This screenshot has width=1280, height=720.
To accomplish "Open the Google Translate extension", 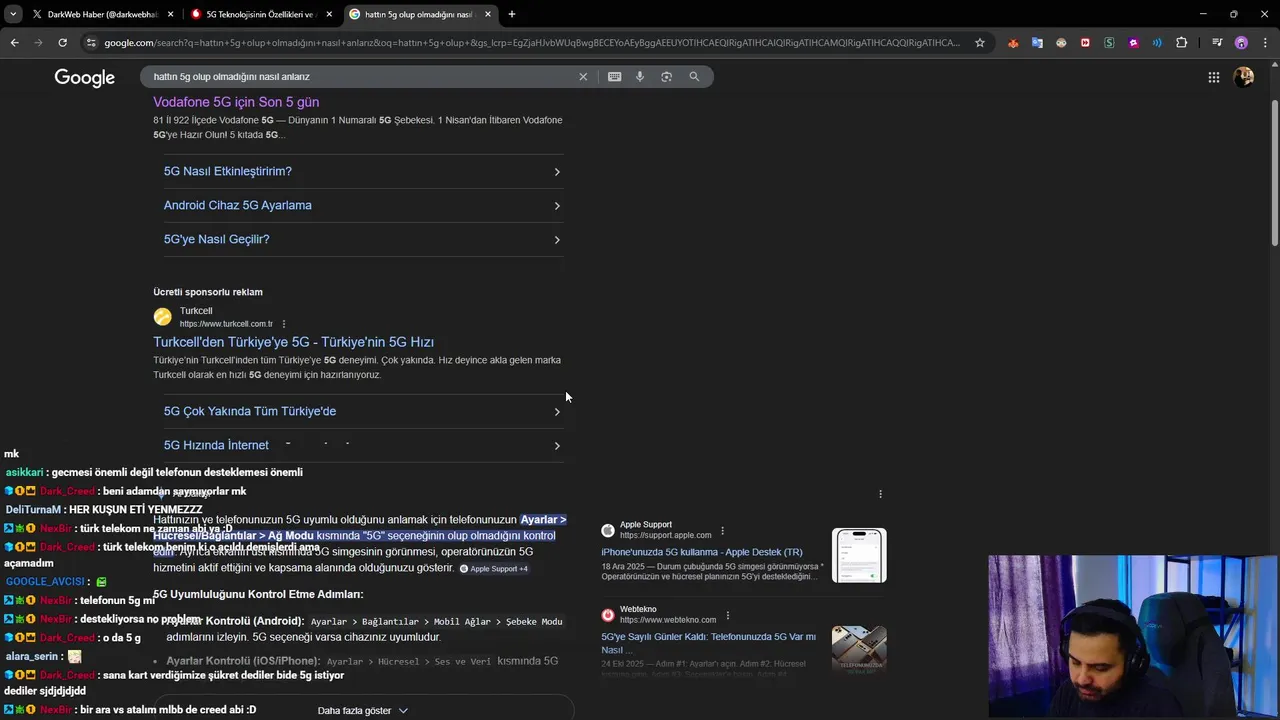I will point(1037,43).
